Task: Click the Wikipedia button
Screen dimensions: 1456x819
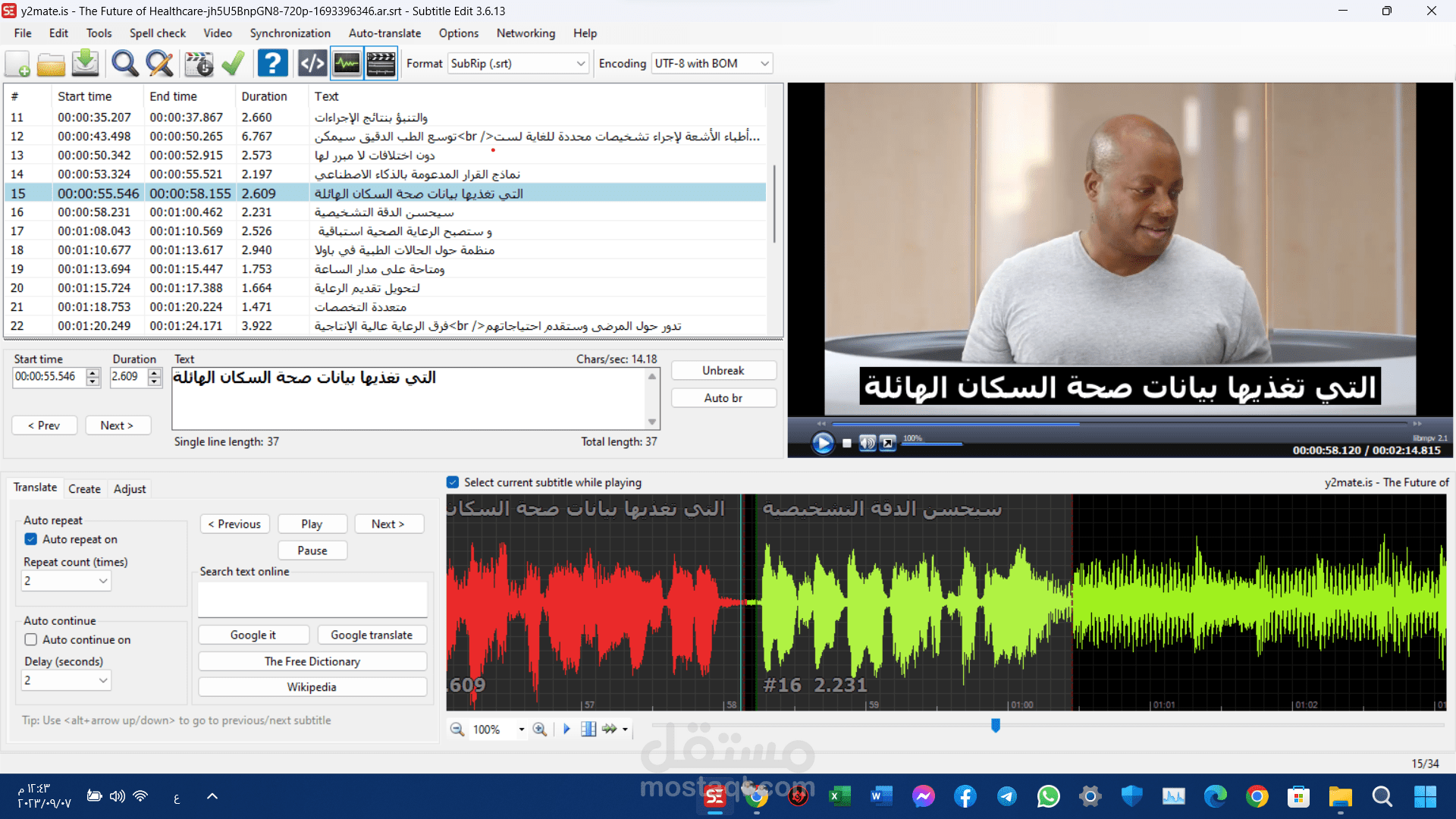Action: point(312,687)
